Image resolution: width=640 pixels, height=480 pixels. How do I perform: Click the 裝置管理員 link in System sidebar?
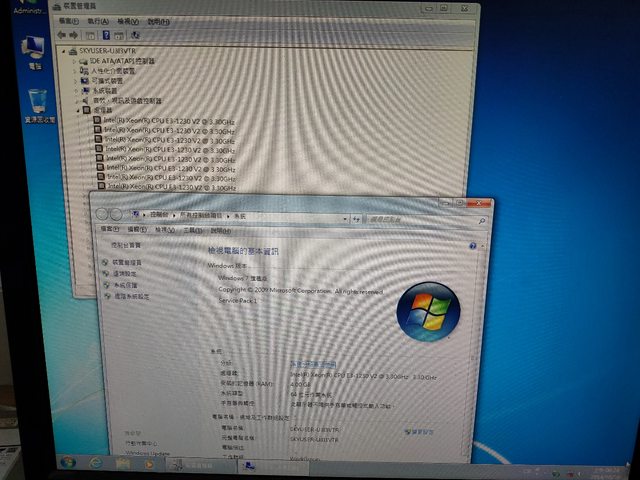tap(126, 262)
